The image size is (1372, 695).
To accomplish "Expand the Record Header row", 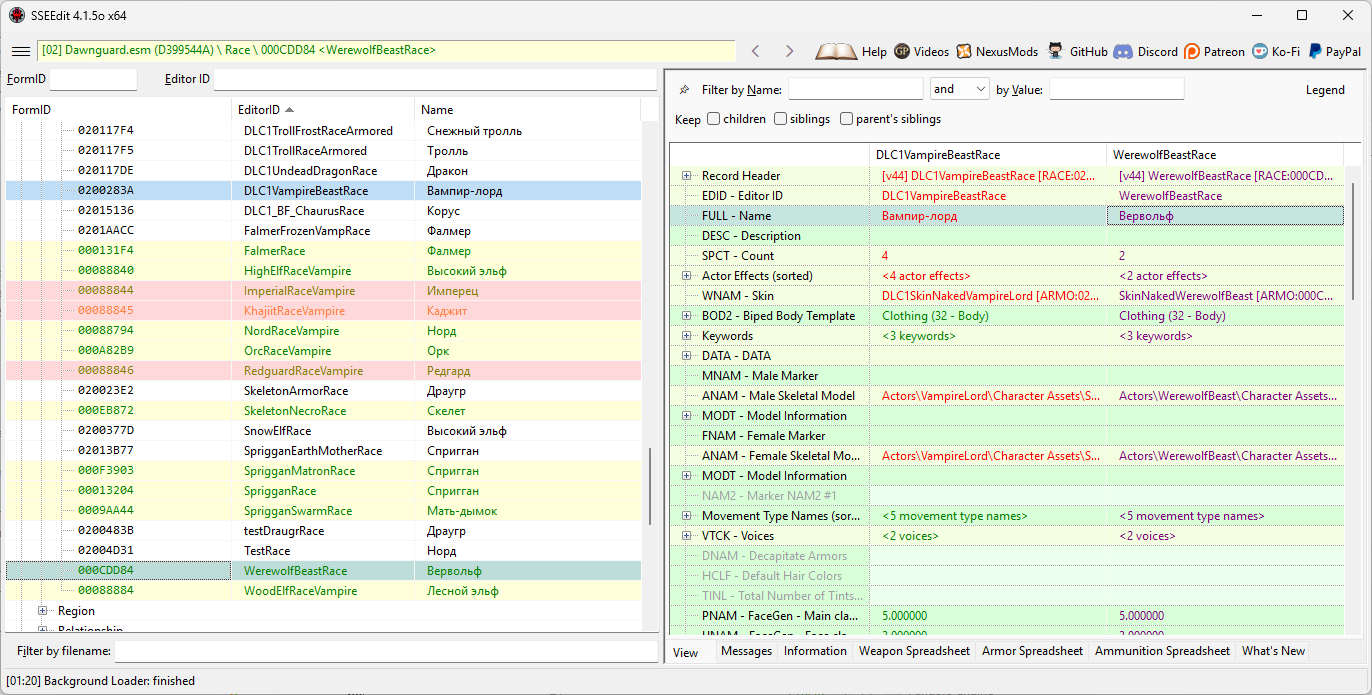I will [687, 176].
